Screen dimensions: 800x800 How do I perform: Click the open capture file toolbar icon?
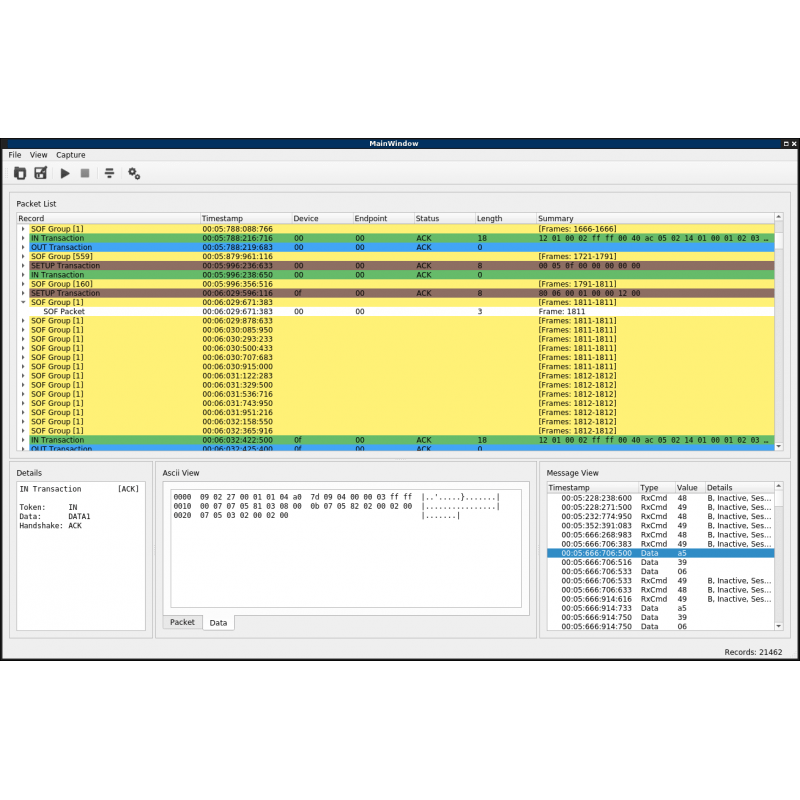coord(20,173)
